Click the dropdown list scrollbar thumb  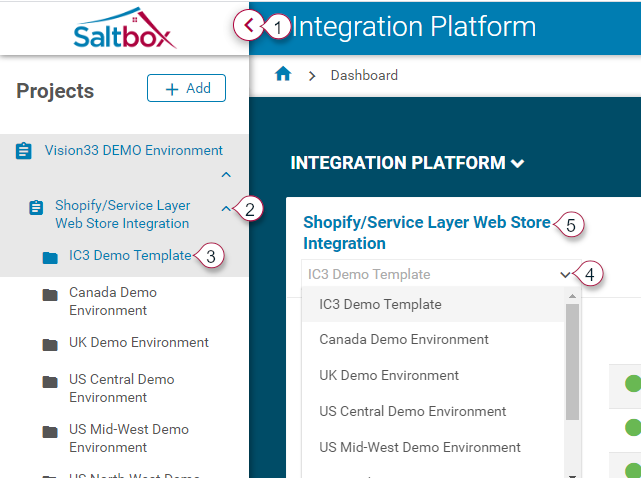(x=573, y=362)
